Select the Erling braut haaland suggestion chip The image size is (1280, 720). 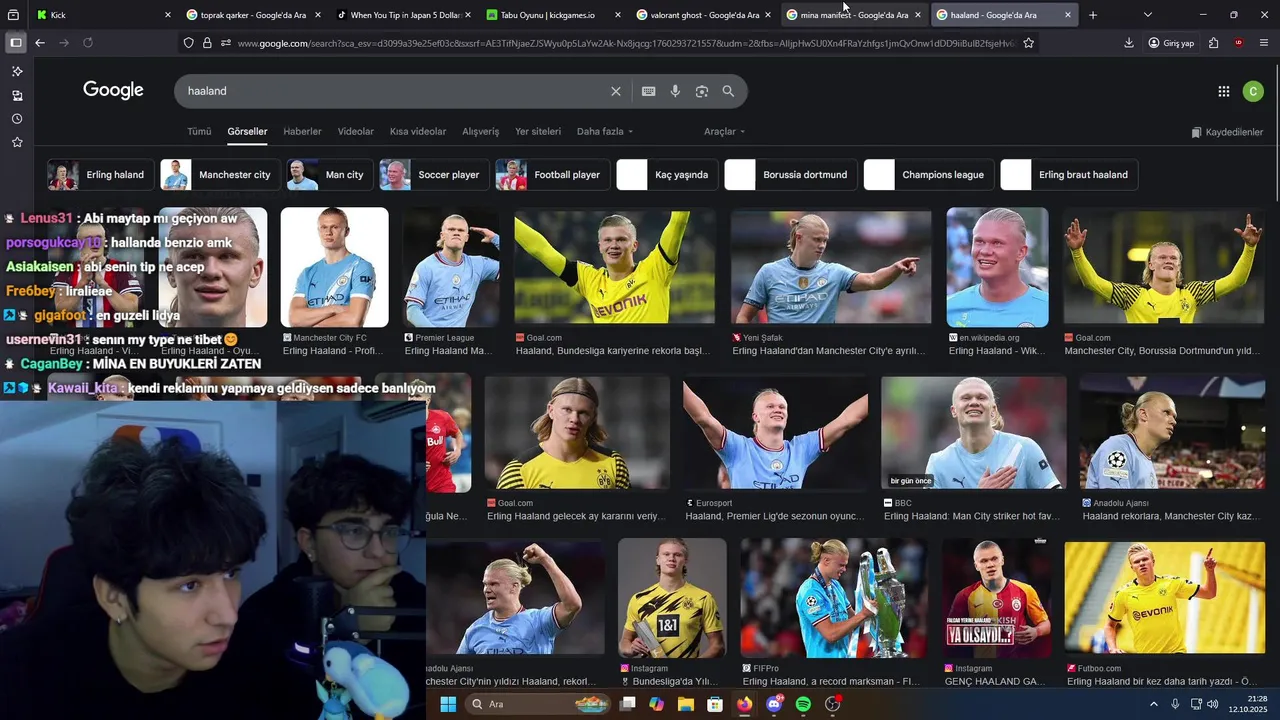(1069, 175)
